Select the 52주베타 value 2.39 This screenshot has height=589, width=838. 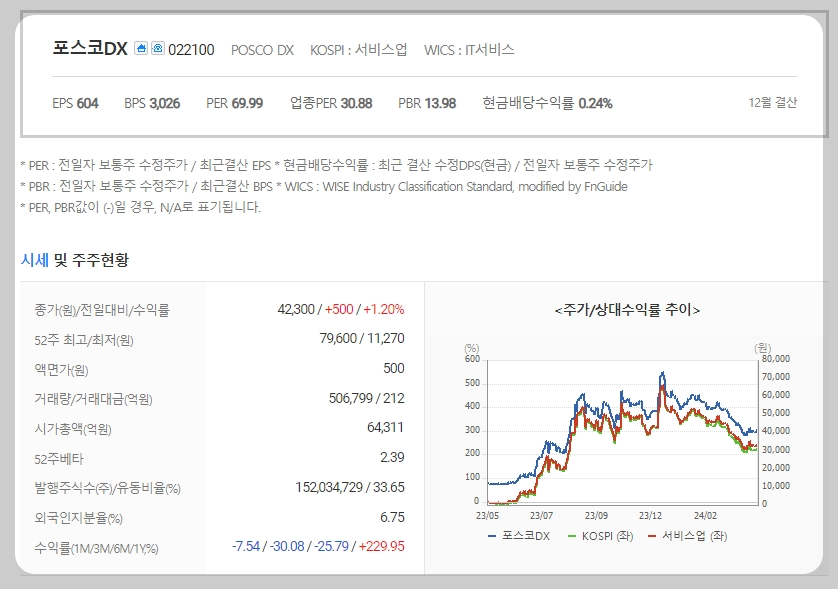coord(392,458)
